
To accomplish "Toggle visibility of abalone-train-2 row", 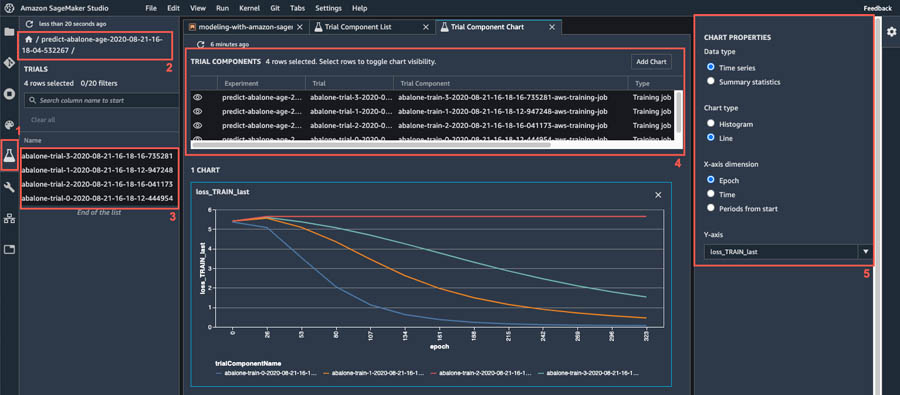I will 198,125.
